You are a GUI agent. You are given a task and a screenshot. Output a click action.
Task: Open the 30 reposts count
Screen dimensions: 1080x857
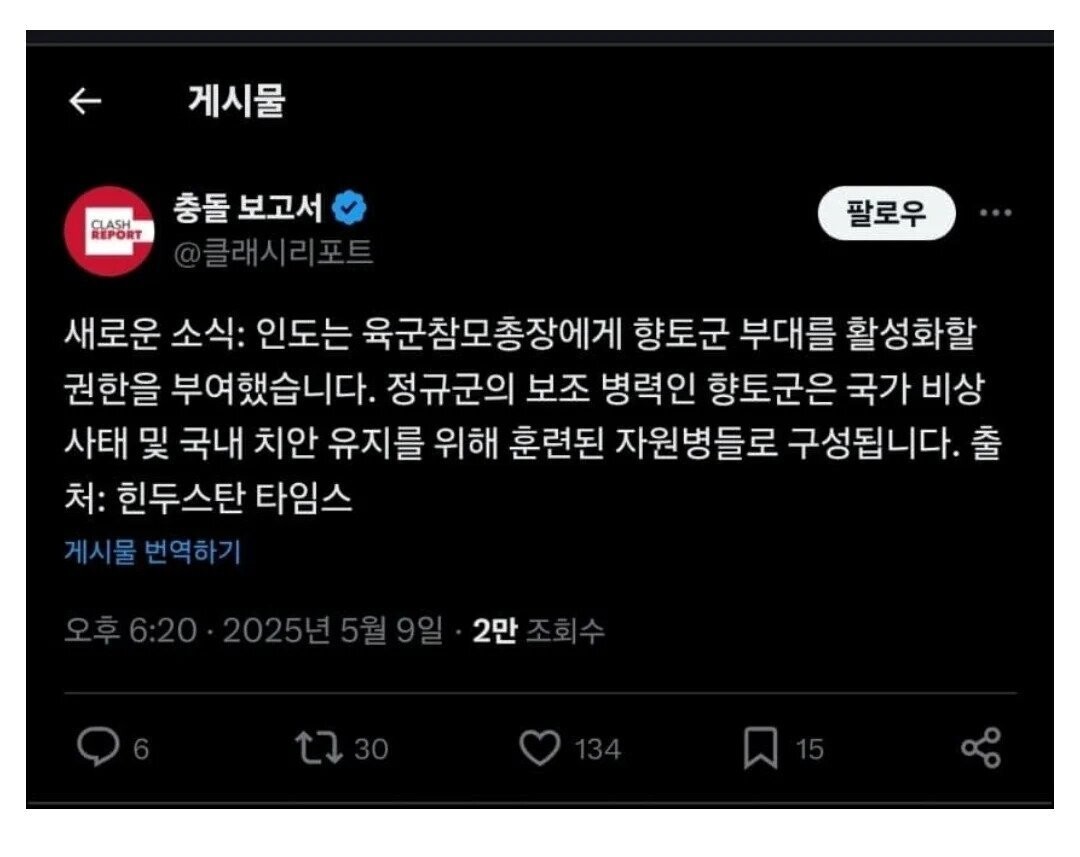[x=371, y=749]
